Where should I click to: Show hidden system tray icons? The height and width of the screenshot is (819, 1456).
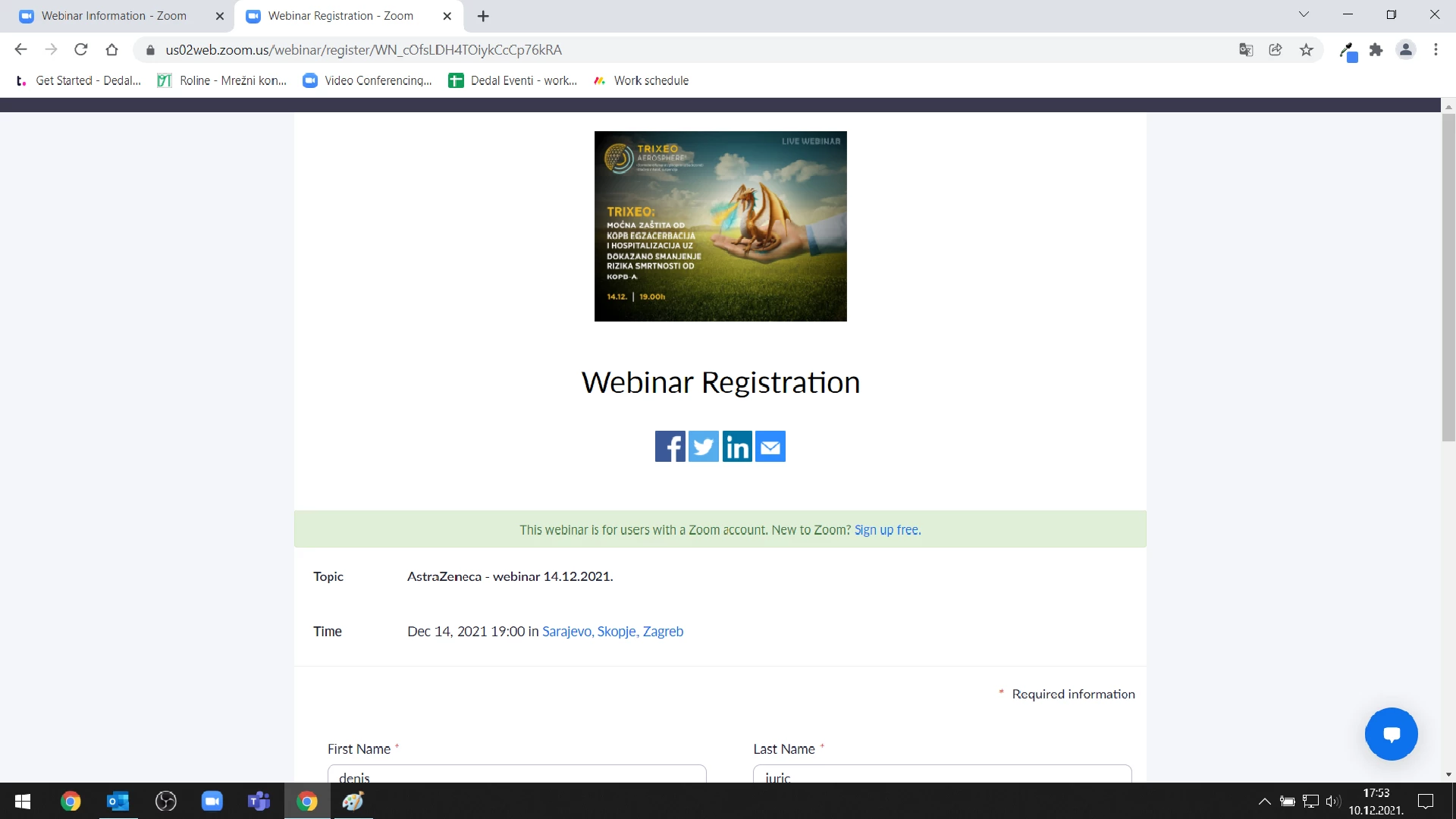[x=1264, y=802]
